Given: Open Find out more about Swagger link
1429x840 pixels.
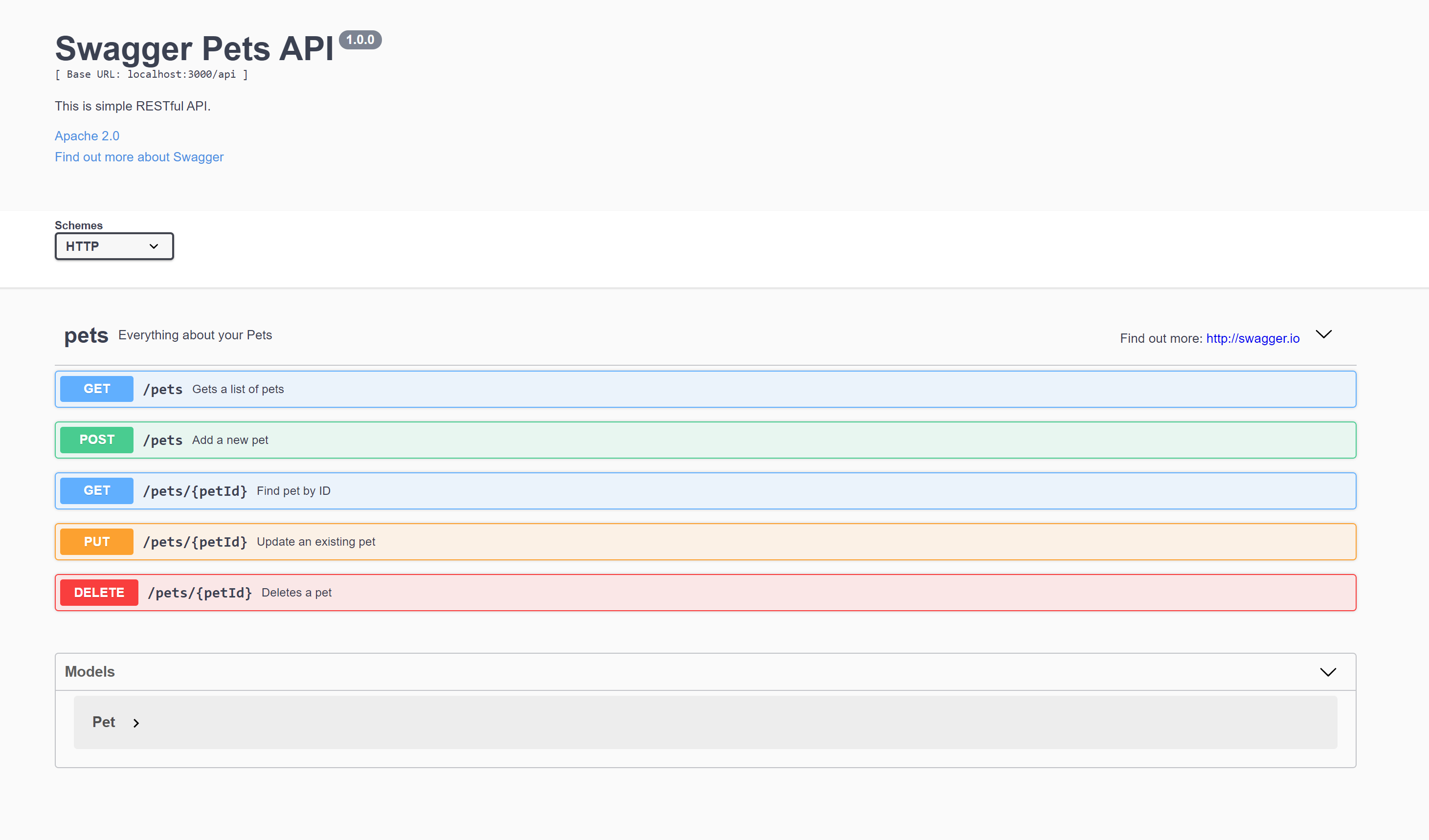Looking at the screenshot, I should [139, 157].
